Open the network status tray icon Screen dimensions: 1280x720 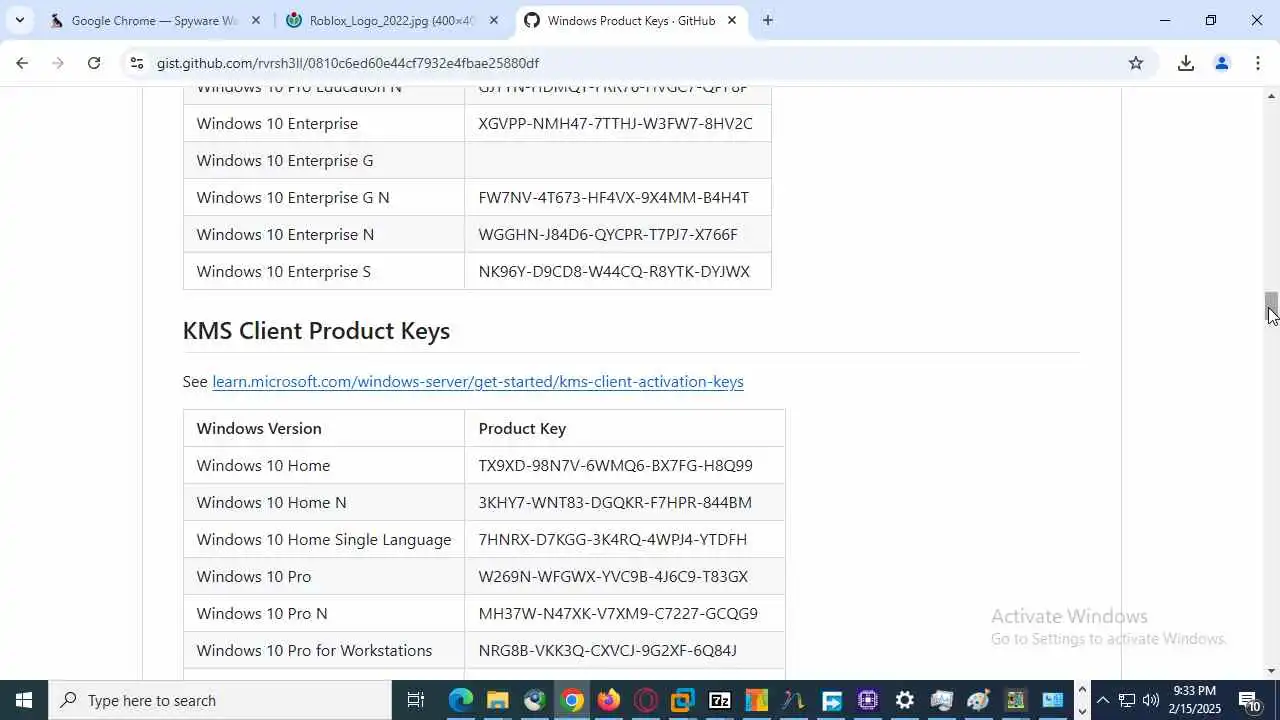coord(1127,700)
